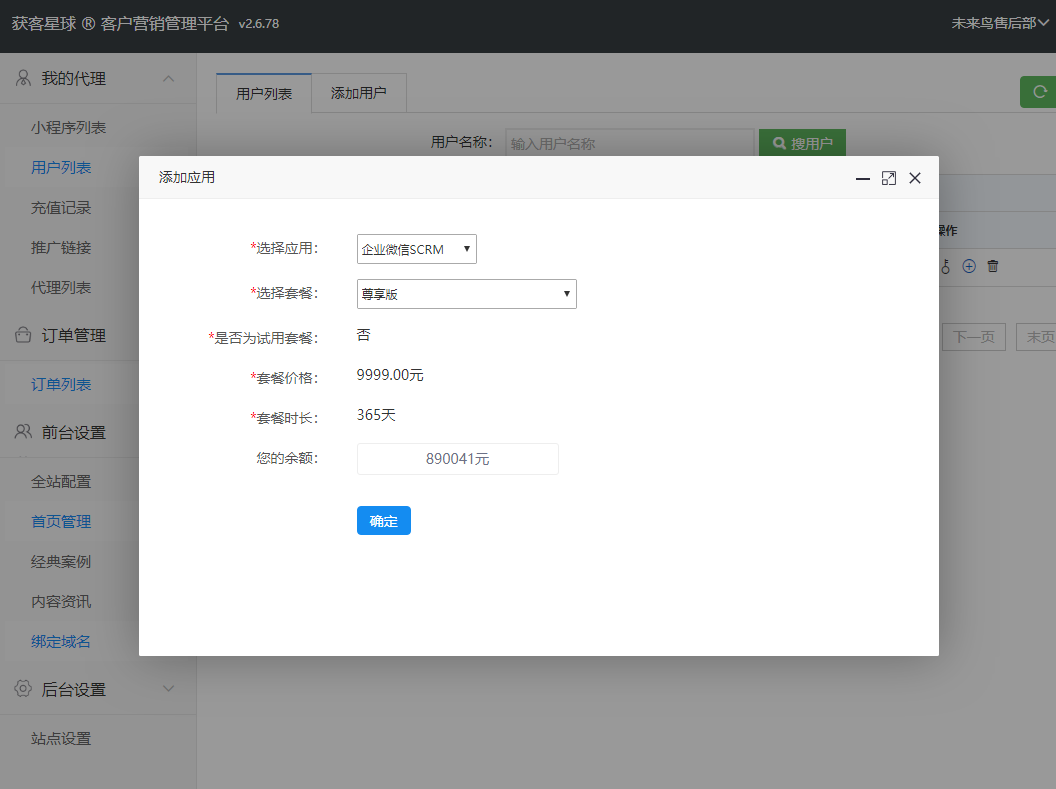Click the circled plus add-application icon
The width and height of the screenshot is (1056, 789).
click(x=968, y=266)
